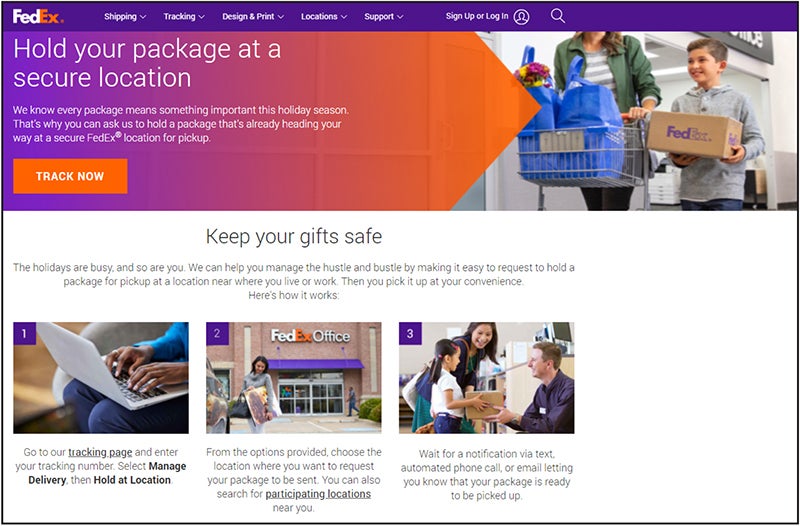Open the Support menu
Viewport: 800px width, 526px height.
[384, 16]
